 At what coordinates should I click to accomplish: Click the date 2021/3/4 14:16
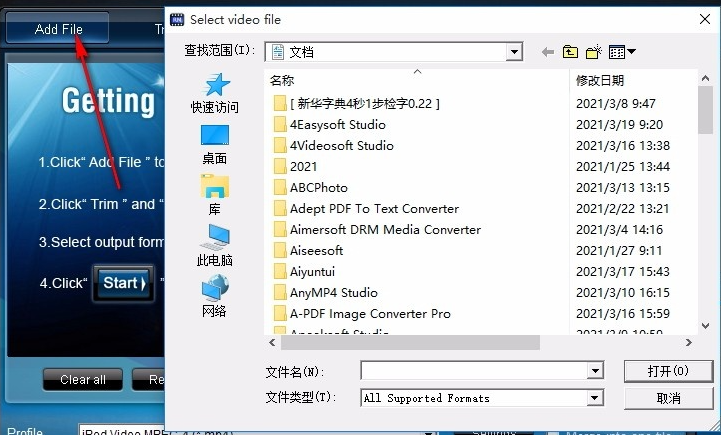tap(619, 229)
